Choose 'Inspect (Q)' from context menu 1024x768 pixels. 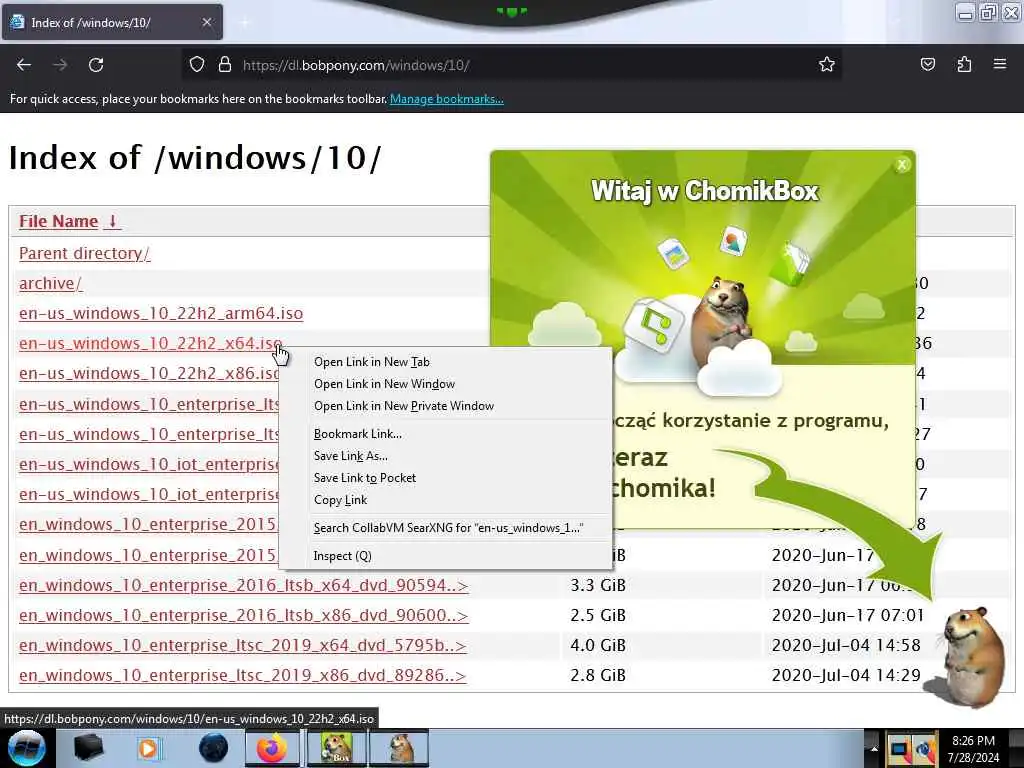click(342, 556)
